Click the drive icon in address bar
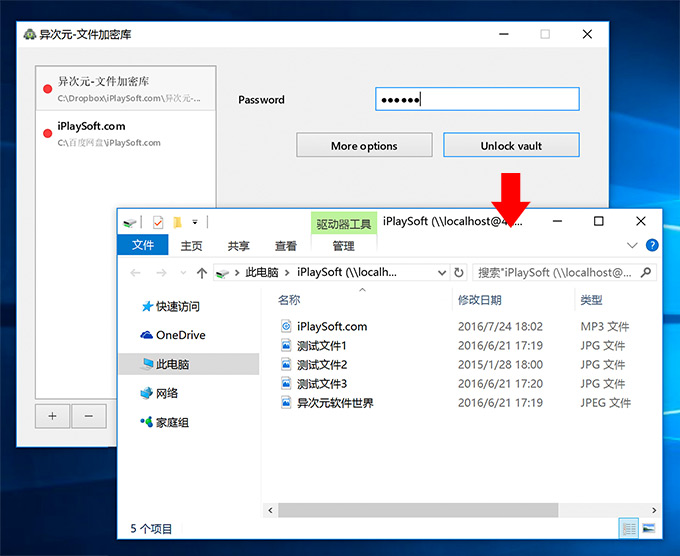The width and height of the screenshot is (680, 556). click(x=222, y=273)
